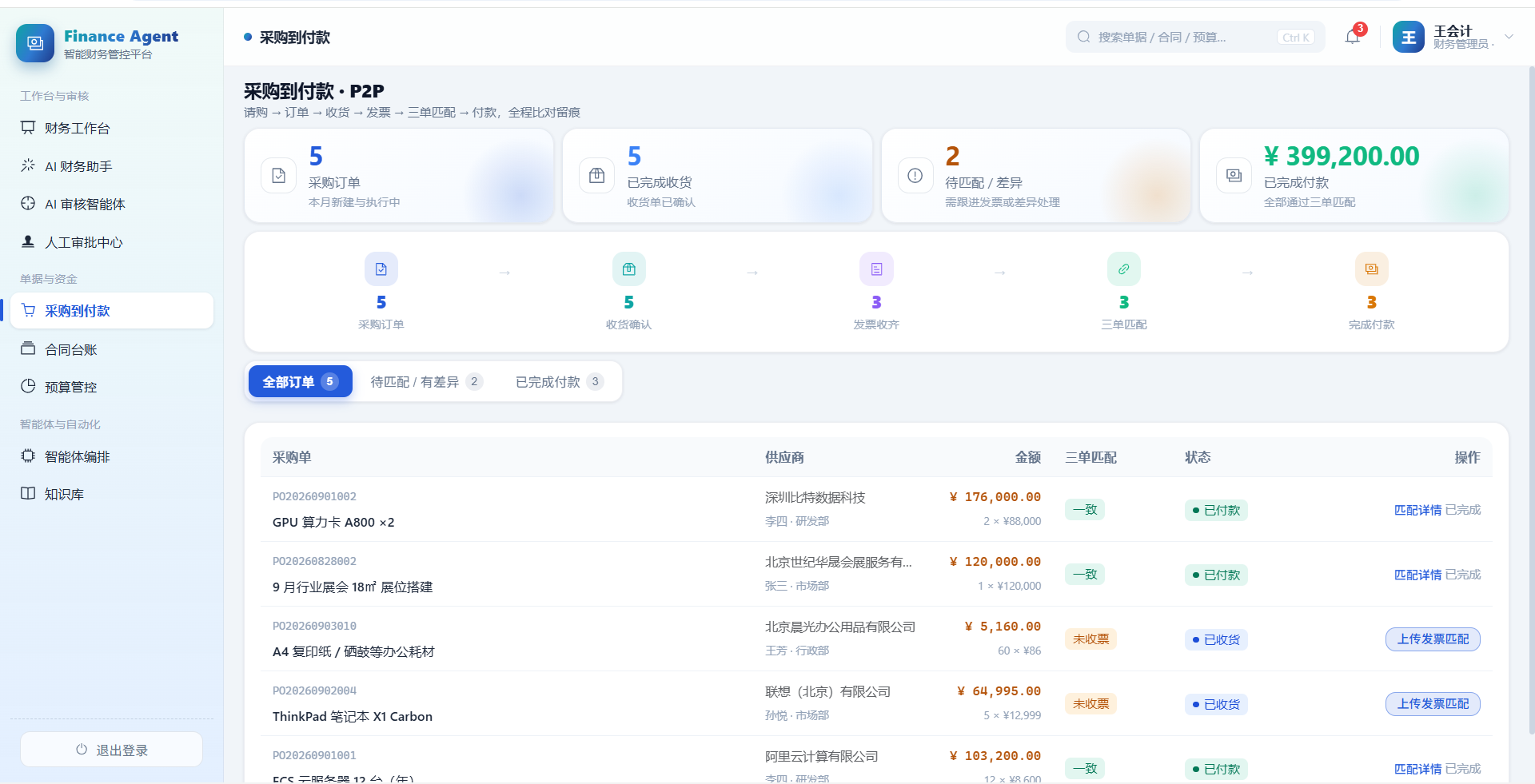Image resolution: width=1535 pixels, height=784 pixels.
Task: Focus the 搜索单据 search field
Action: point(1195,37)
